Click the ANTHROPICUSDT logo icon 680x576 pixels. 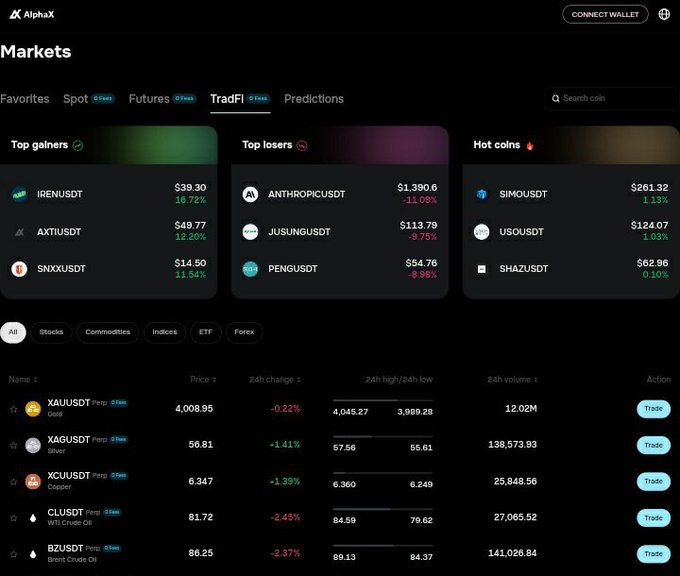click(250, 194)
